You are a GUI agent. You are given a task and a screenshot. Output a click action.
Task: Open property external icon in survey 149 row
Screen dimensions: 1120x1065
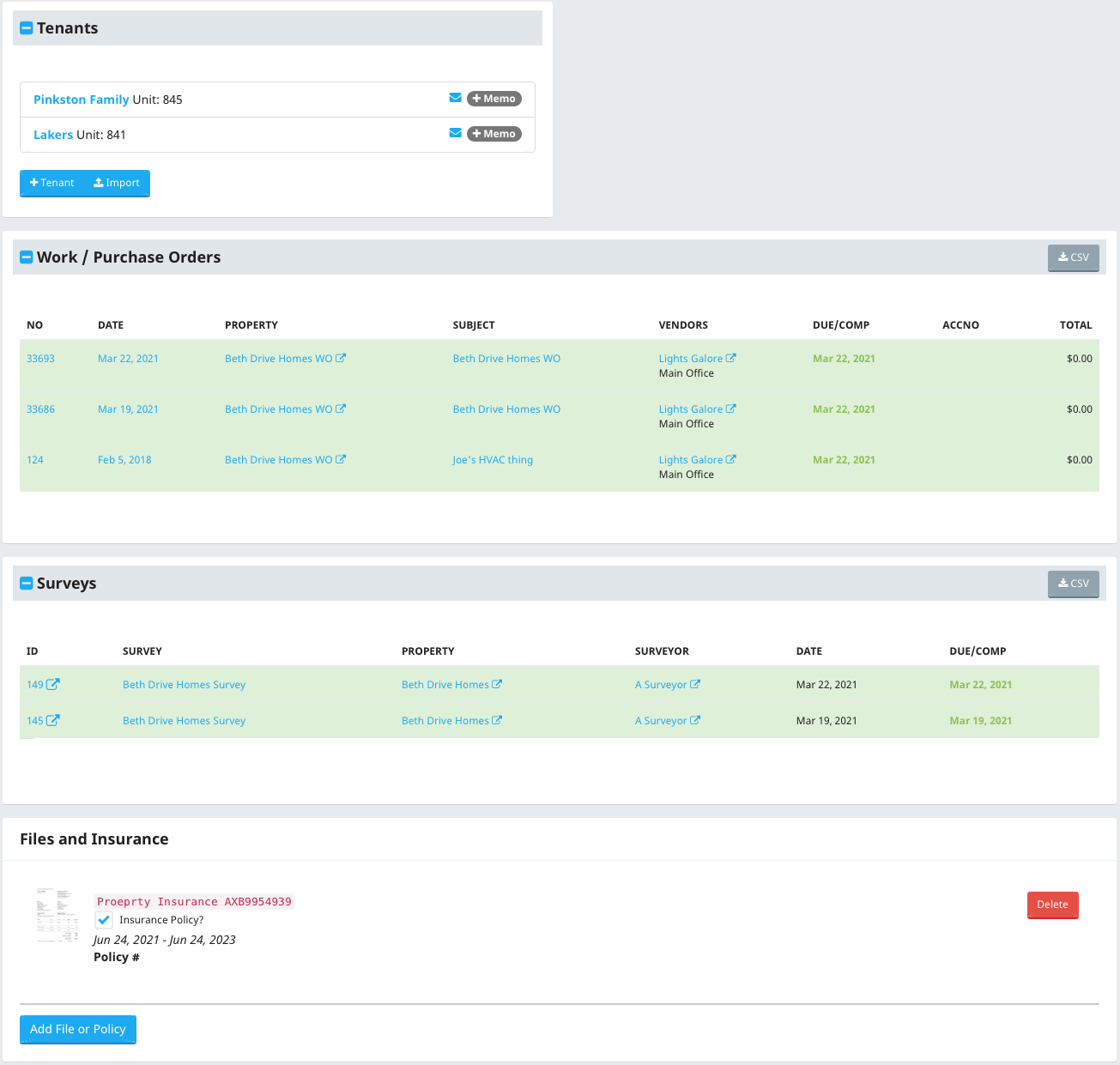click(497, 684)
